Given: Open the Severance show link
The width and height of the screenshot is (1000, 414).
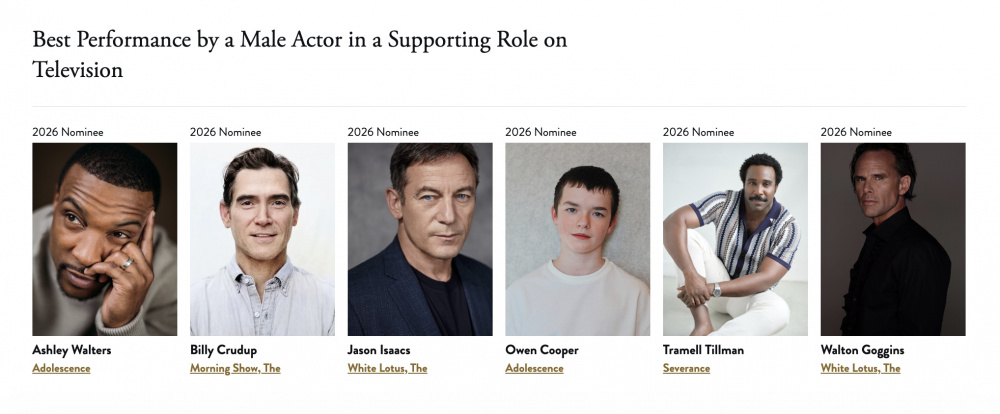Looking at the screenshot, I should click(x=686, y=368).
